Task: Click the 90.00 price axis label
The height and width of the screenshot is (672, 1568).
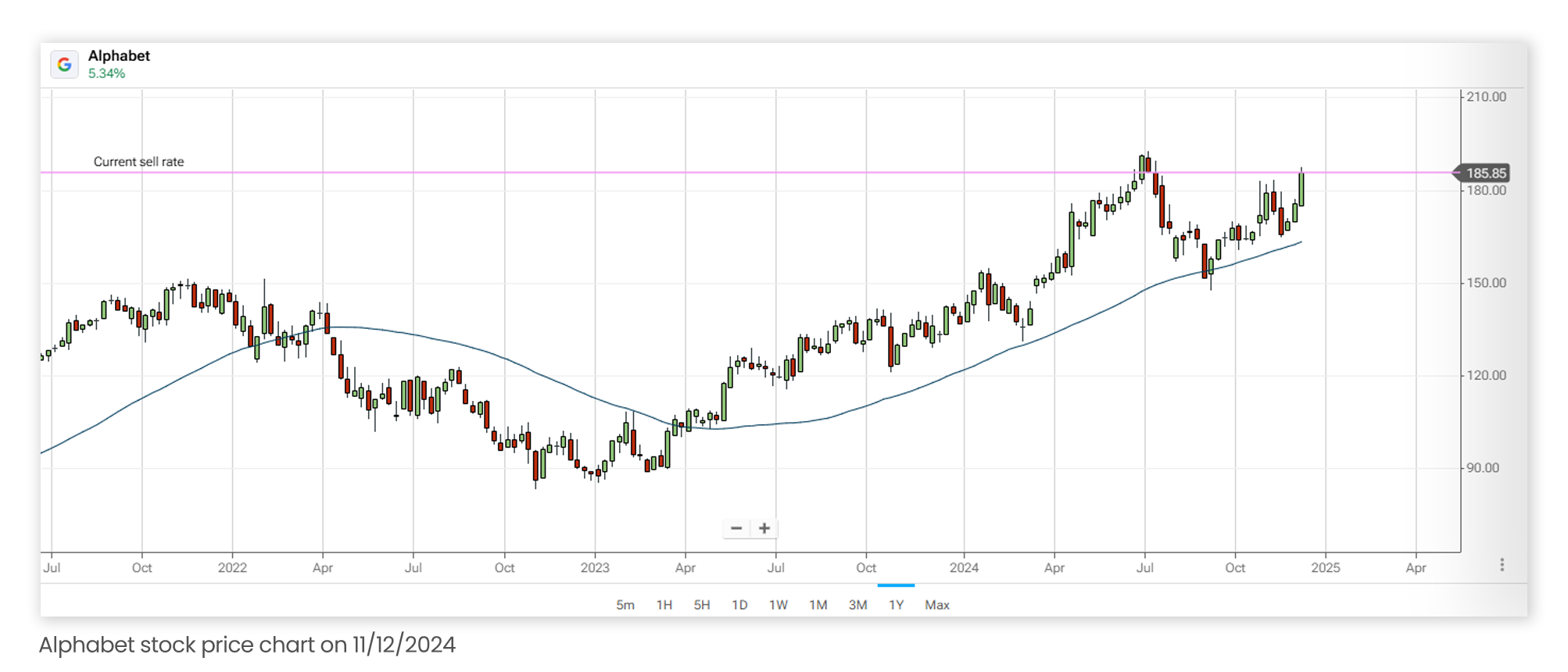Action: point(1483,468)
